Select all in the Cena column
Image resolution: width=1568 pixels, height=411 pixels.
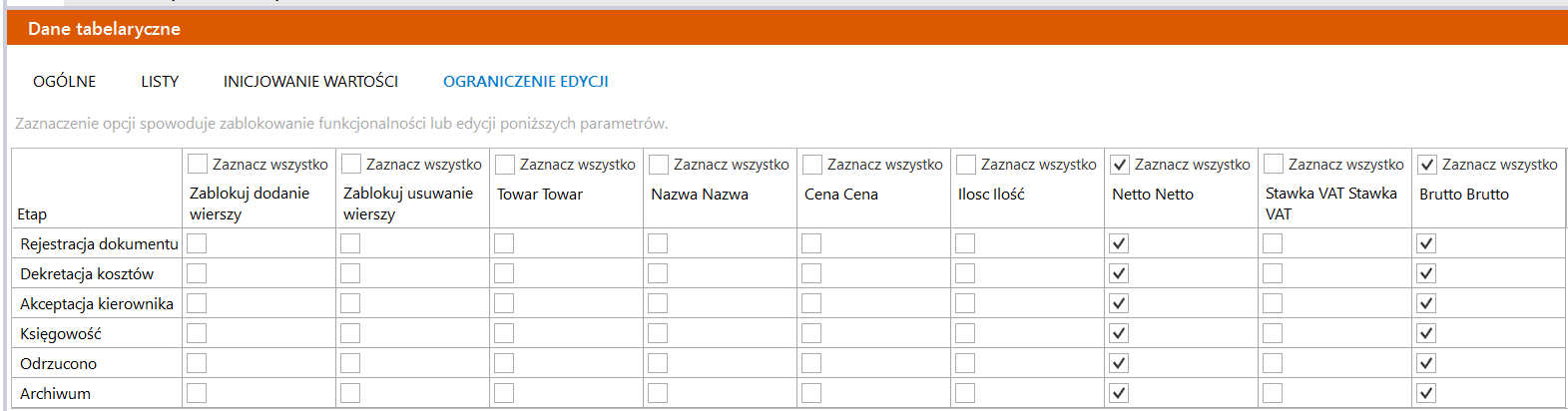(x=812, y=164)
